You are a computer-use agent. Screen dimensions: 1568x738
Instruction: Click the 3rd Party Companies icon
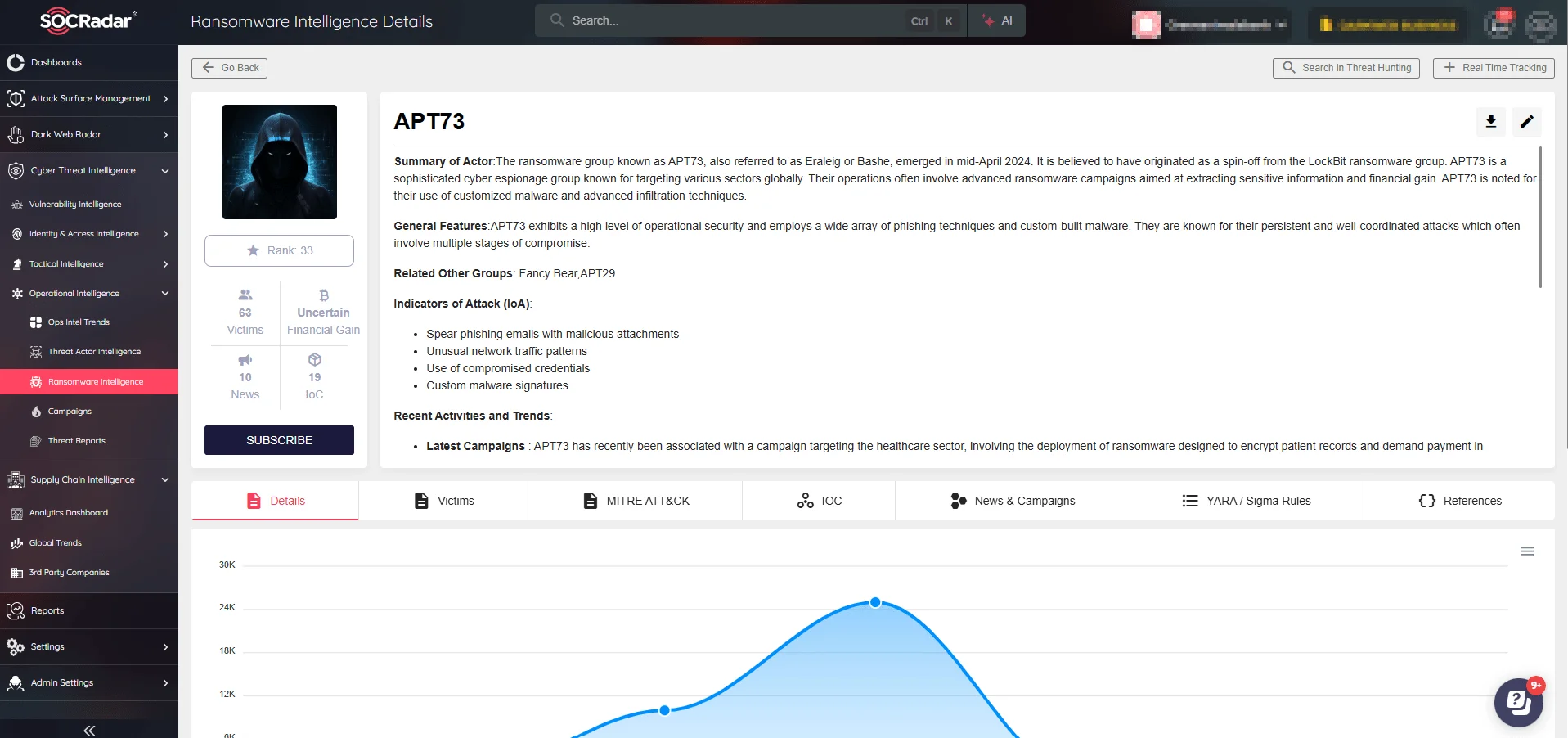[17, 573]
